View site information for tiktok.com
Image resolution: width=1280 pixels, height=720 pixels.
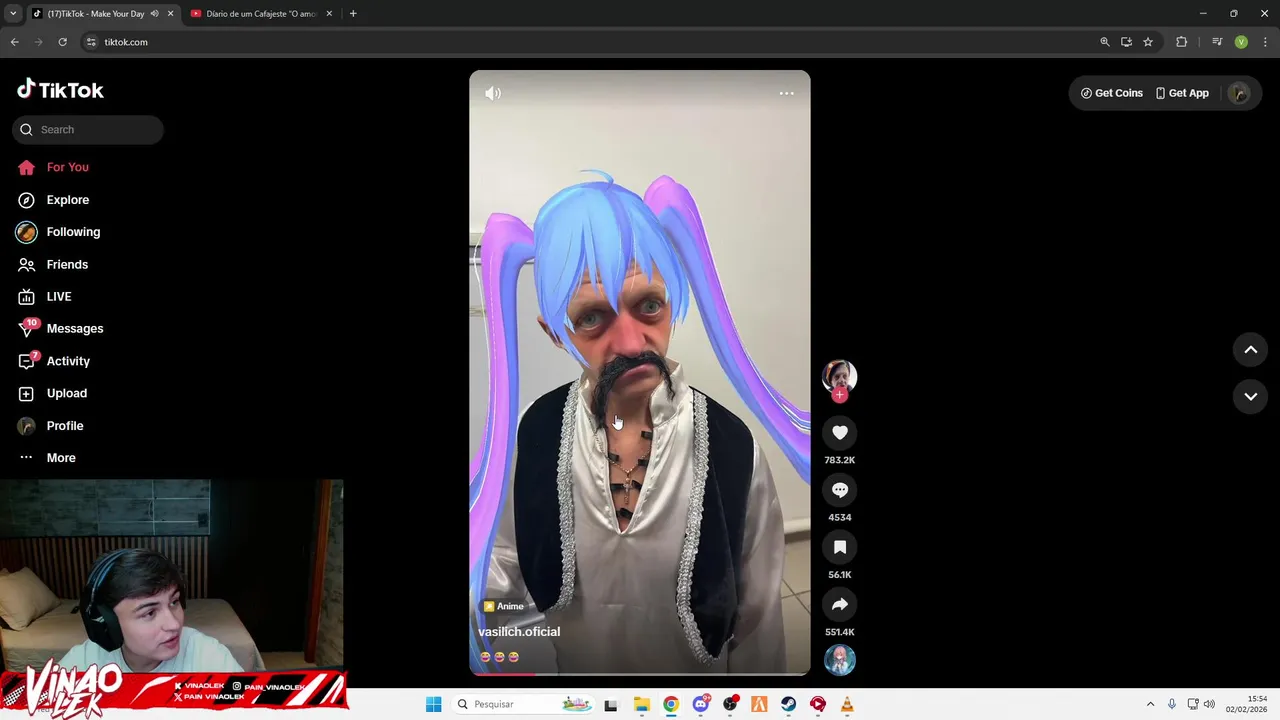pos(91,42)
